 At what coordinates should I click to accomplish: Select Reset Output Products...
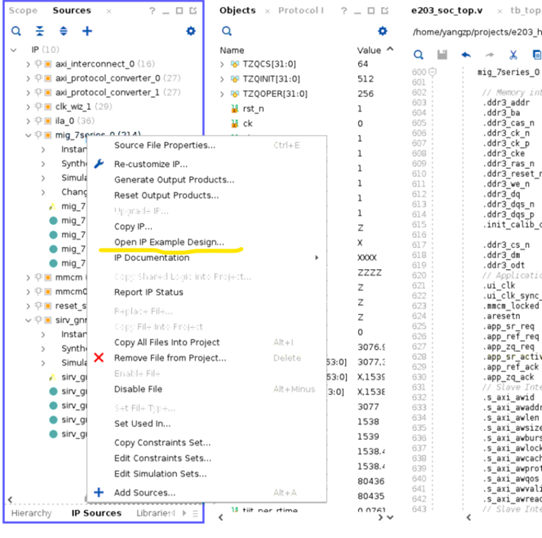207,195
